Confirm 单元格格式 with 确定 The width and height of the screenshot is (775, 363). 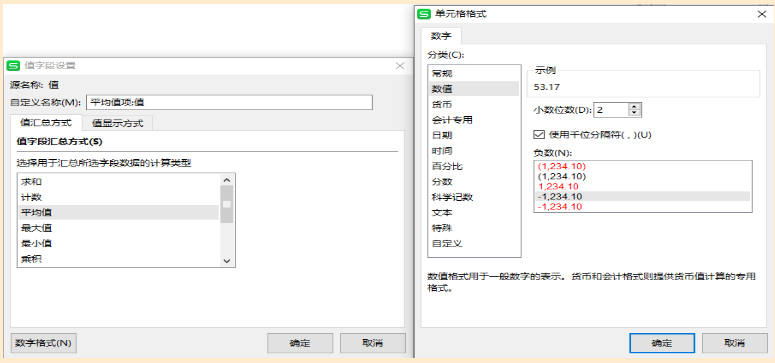(x=662, y=343)
